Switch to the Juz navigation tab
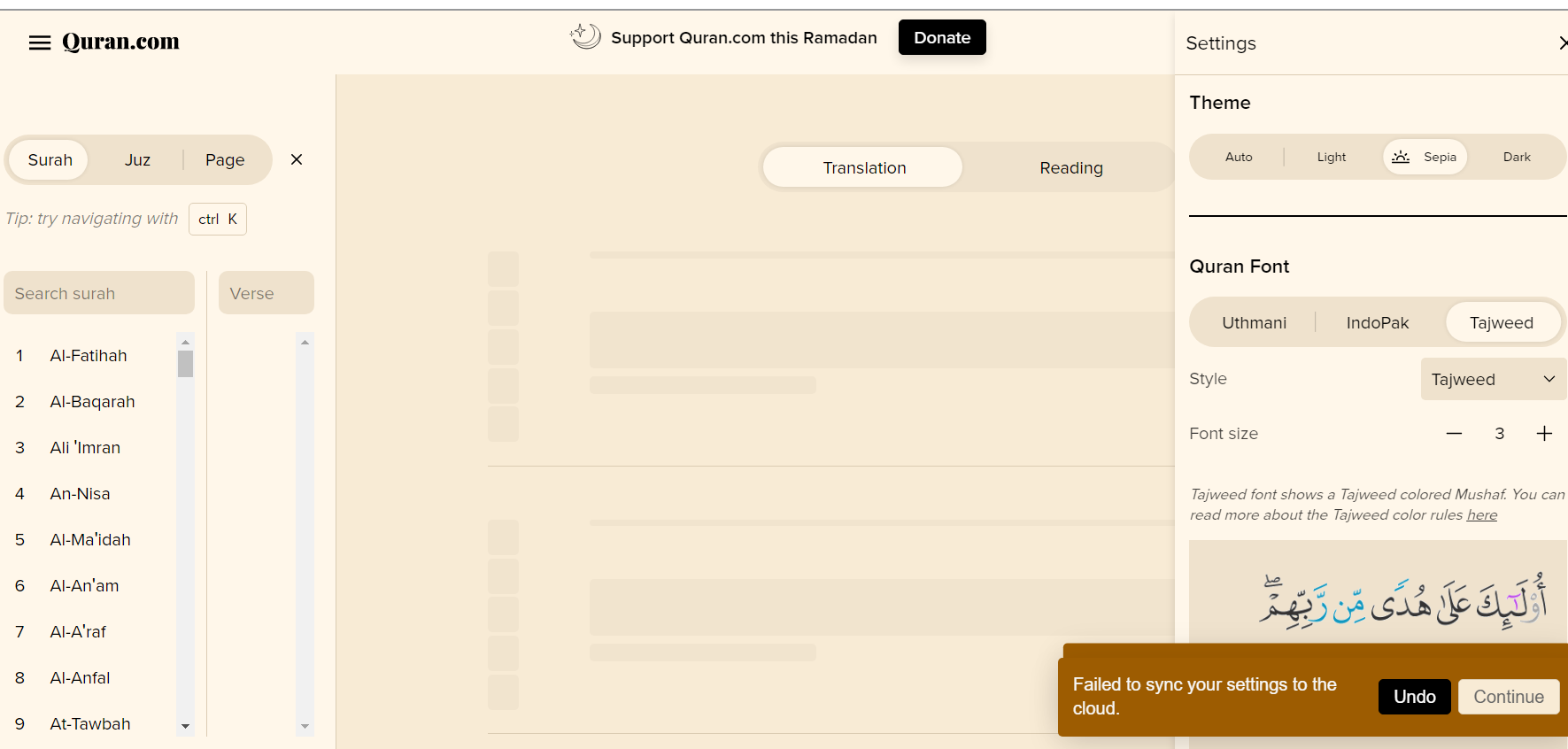 [x=137, y=159]
